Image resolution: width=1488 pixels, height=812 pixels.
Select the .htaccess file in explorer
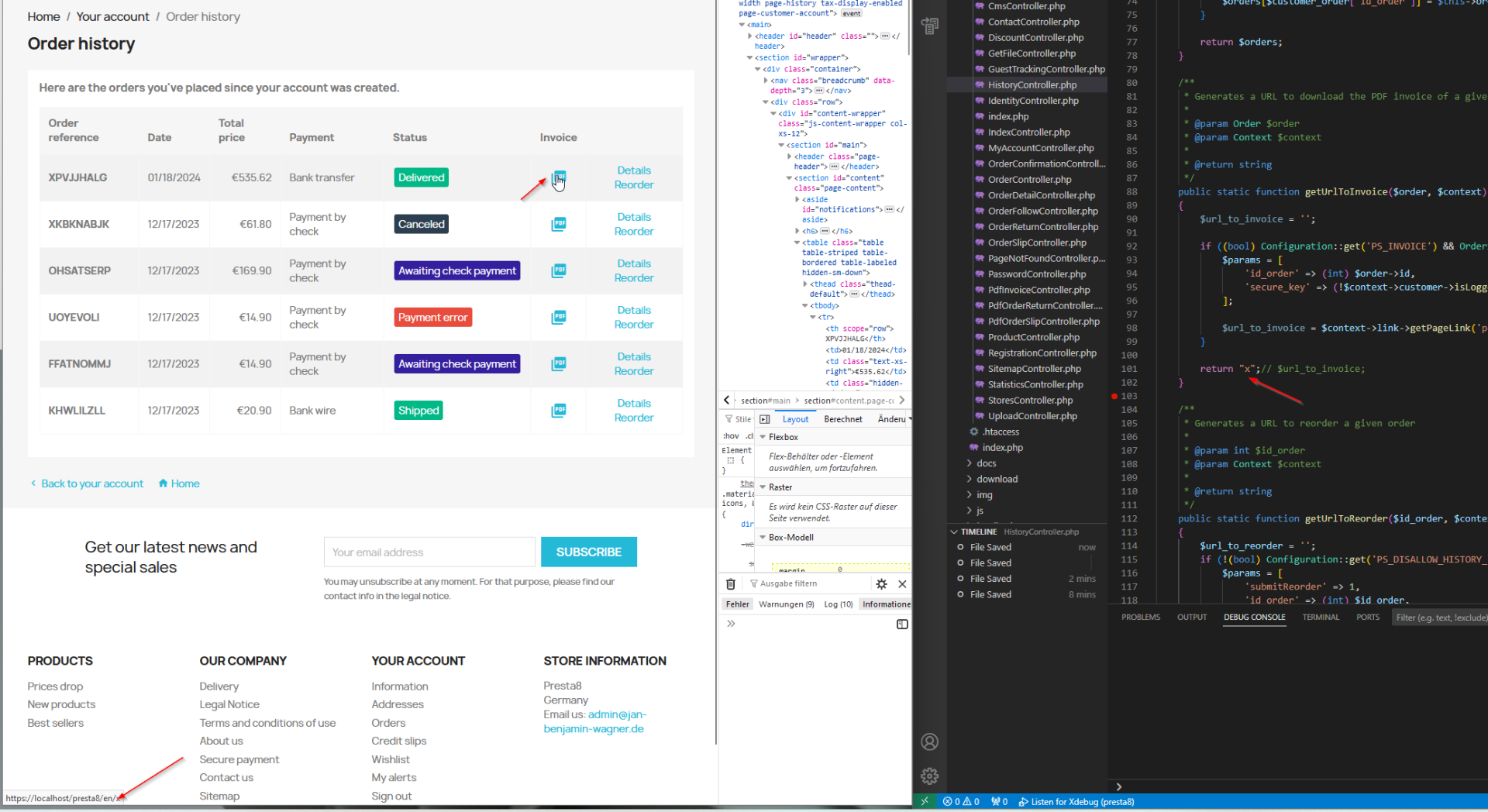[1001, 432]
